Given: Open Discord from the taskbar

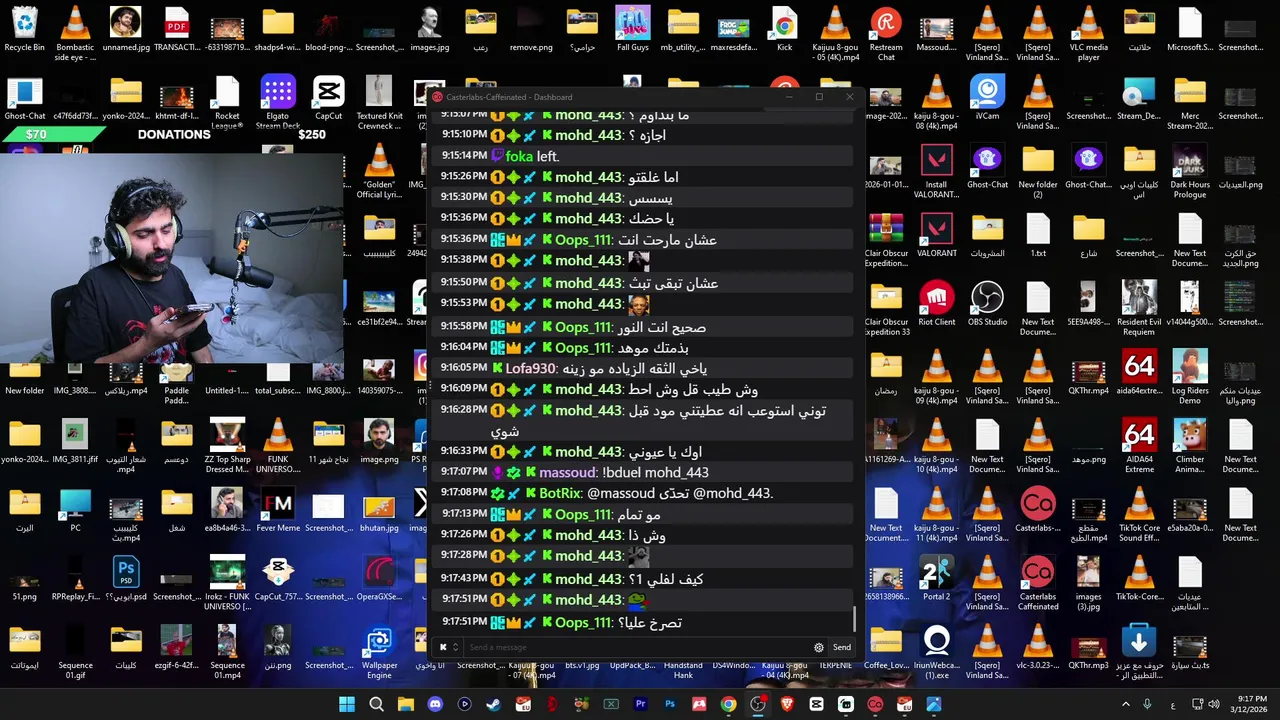Looking at the screenshot, I should click(435, 705).
